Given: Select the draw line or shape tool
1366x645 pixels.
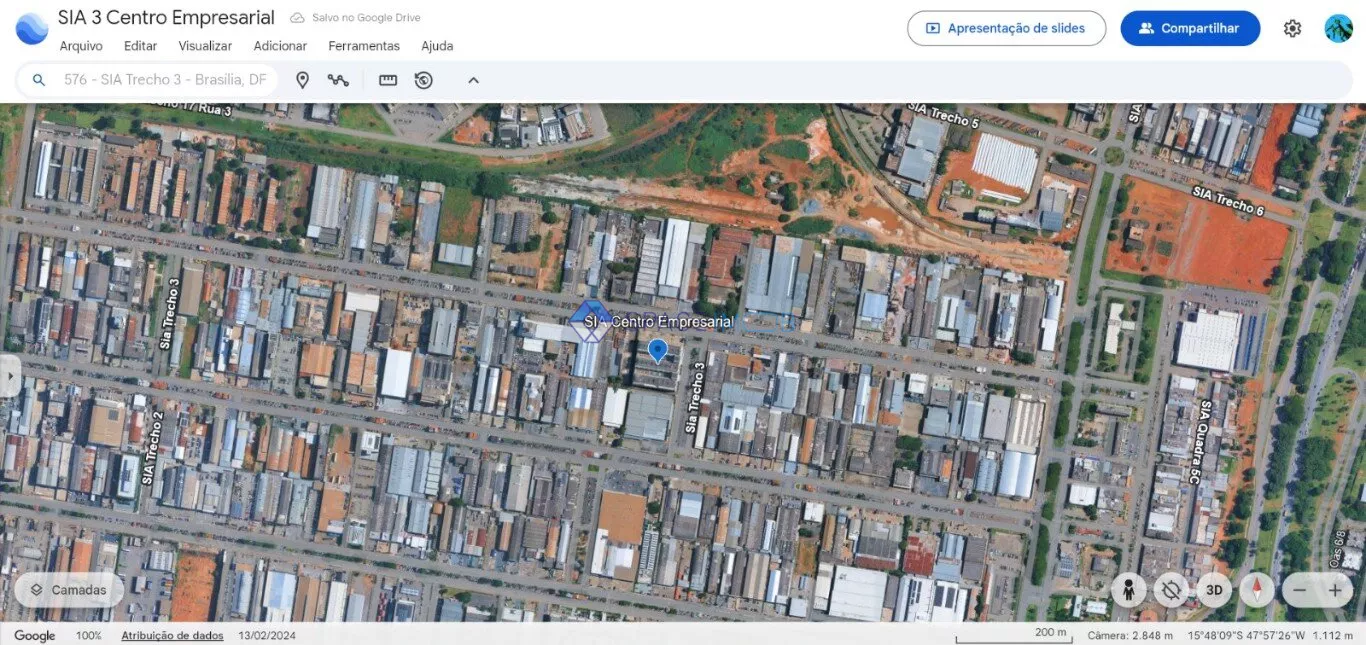Looking at the screenshot, I should [338, 80].
